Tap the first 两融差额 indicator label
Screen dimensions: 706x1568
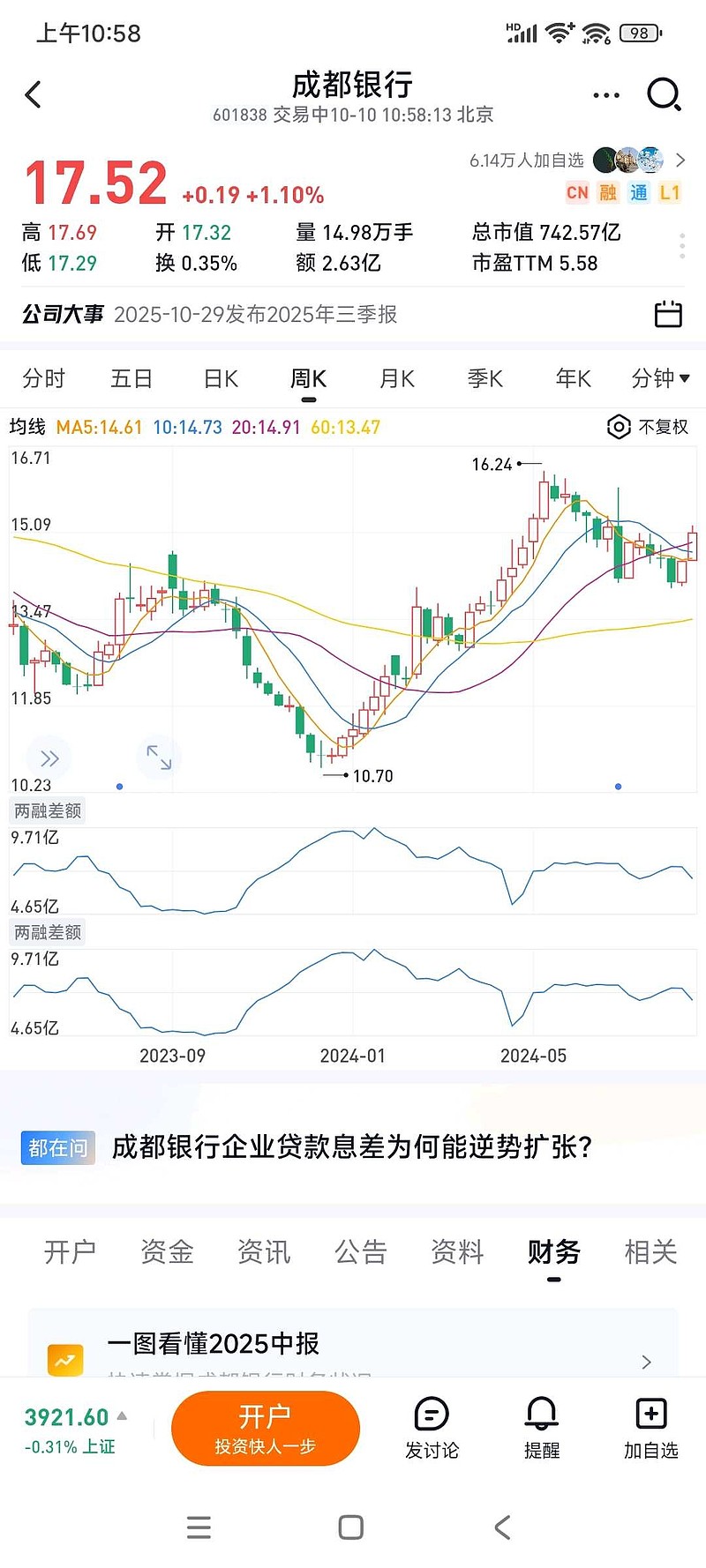pos(48,810)
